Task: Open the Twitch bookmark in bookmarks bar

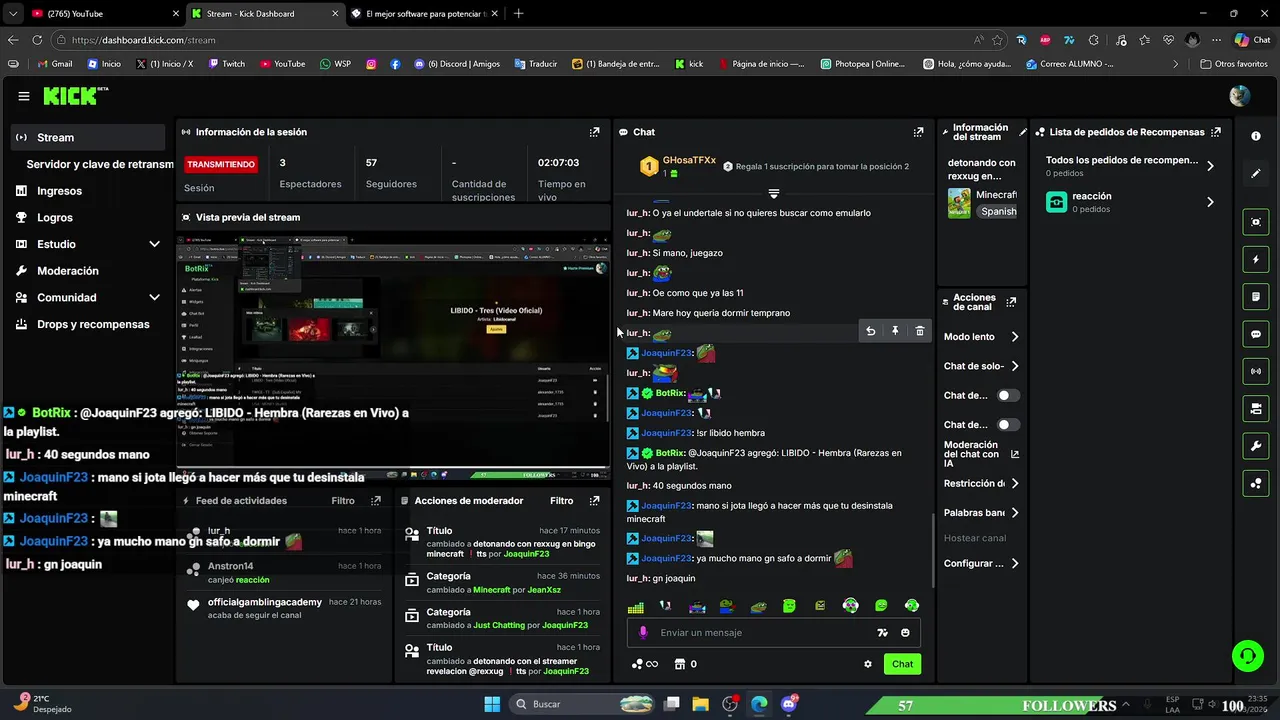Action: pos(227,64)
